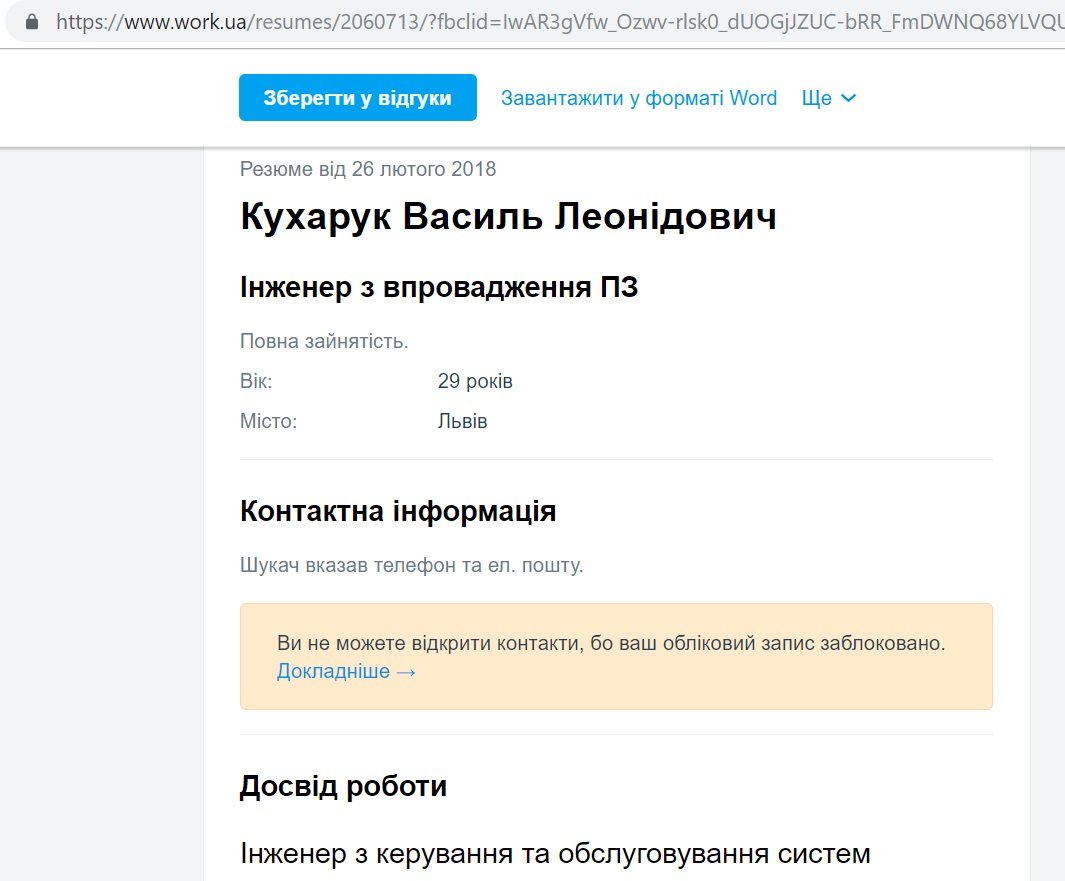Click the blocked account warning message text

(x=610, y=643)
